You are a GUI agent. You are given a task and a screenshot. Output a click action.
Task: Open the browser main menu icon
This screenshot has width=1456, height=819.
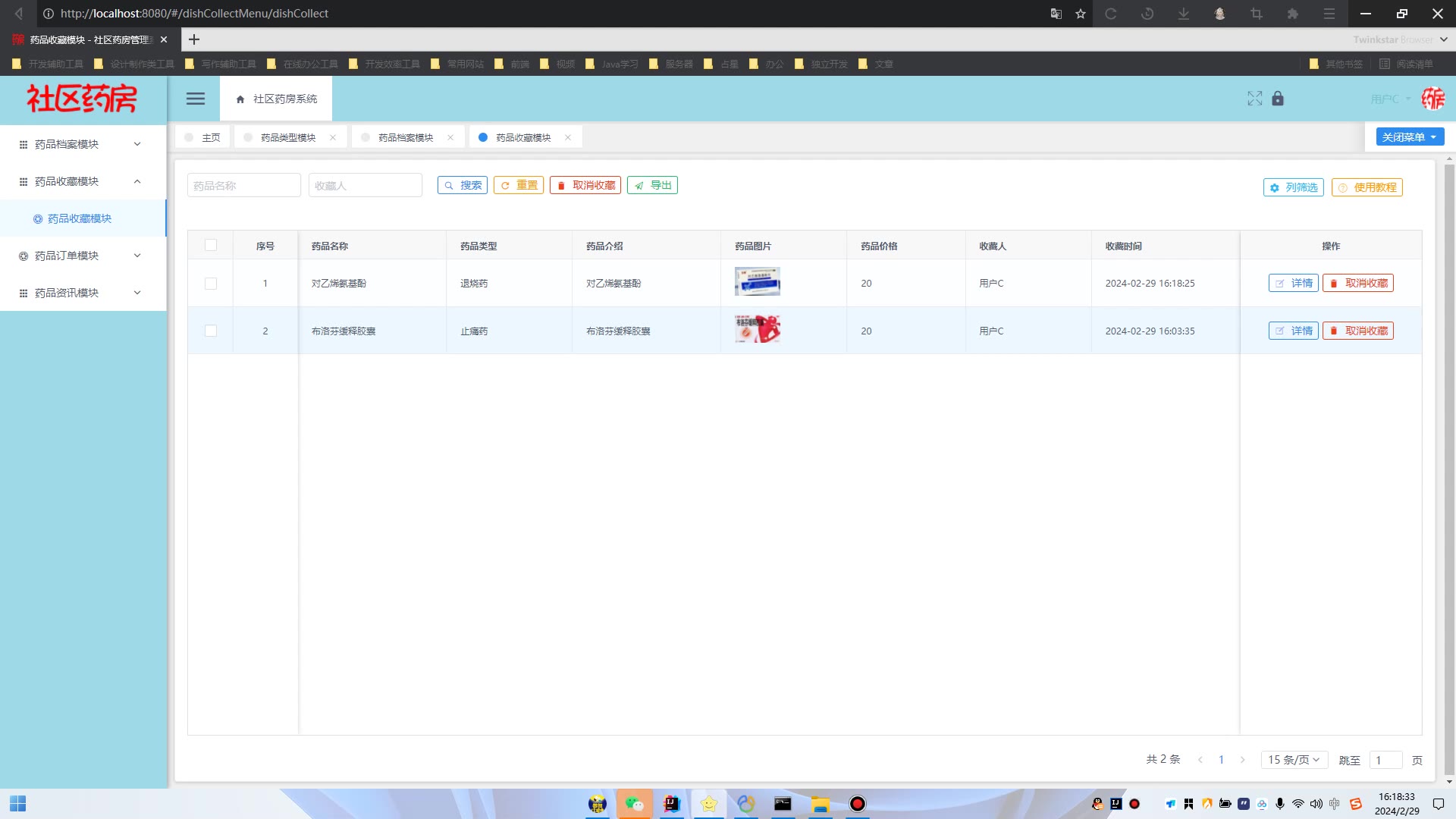(x=1329, y=14)
